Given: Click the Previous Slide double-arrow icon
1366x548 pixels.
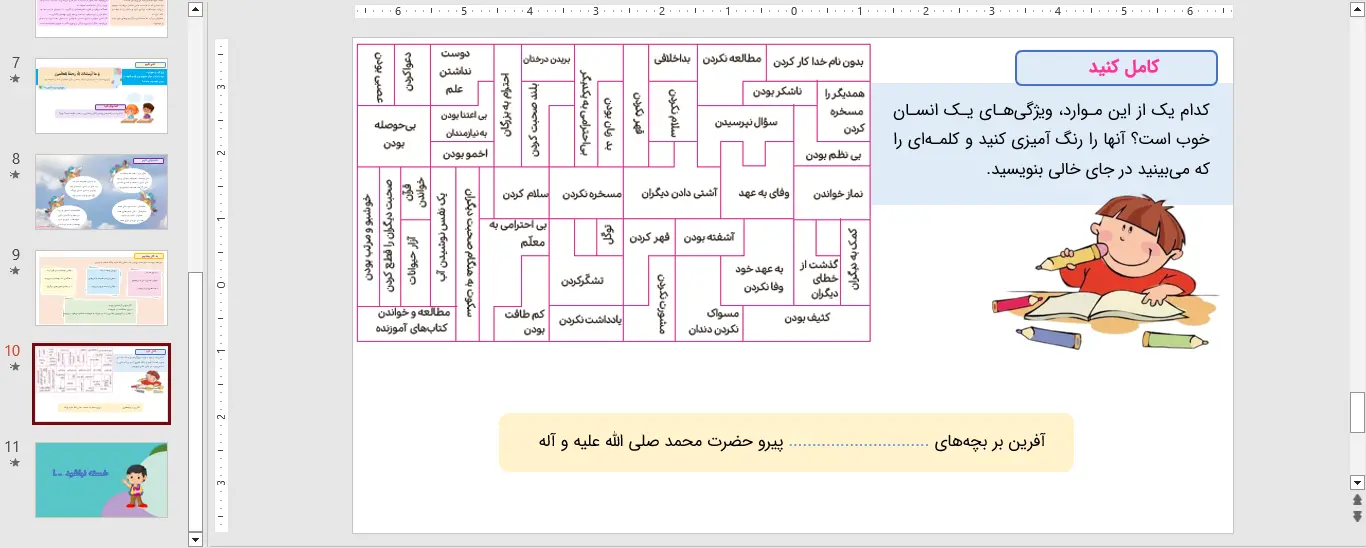Looking at the screenshot, I should [1357, 500].
